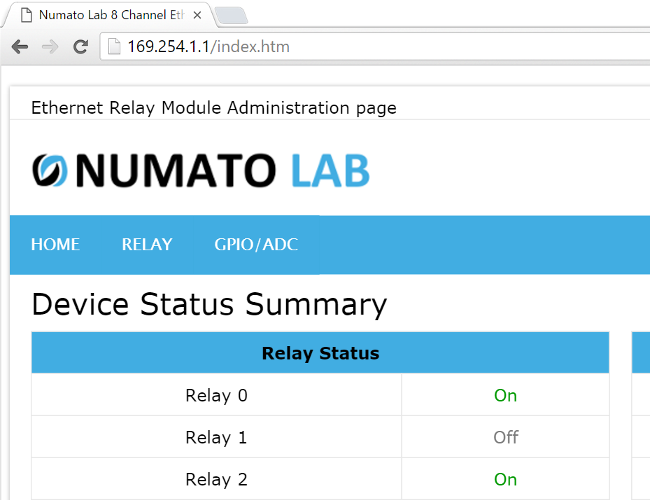This screenshot has height=500, width=650.
Task: Select the Relay Status table header
Action: click(x=320, y=353)
